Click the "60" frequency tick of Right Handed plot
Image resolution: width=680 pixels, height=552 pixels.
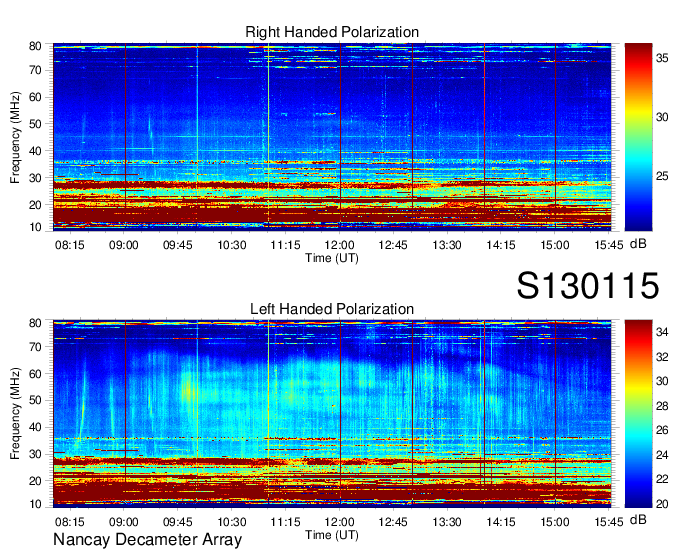point(35,97)
